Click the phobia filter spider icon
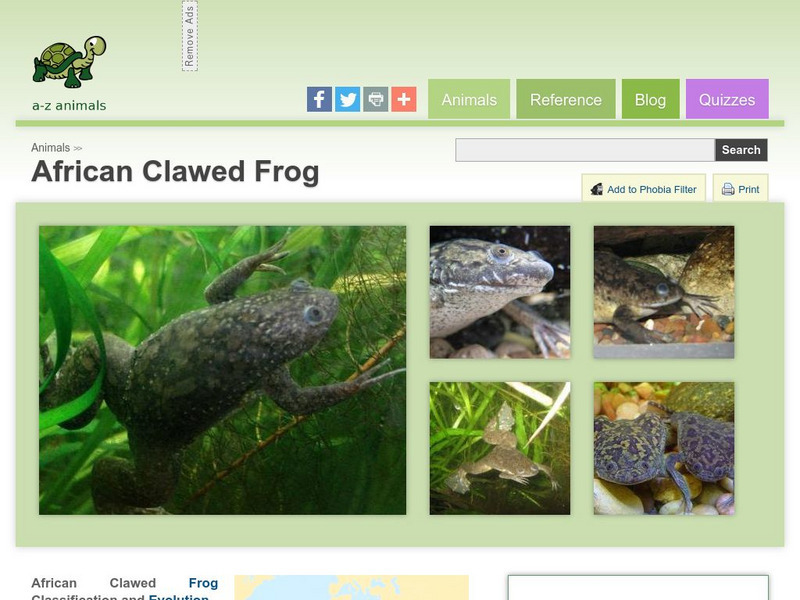 596,189
